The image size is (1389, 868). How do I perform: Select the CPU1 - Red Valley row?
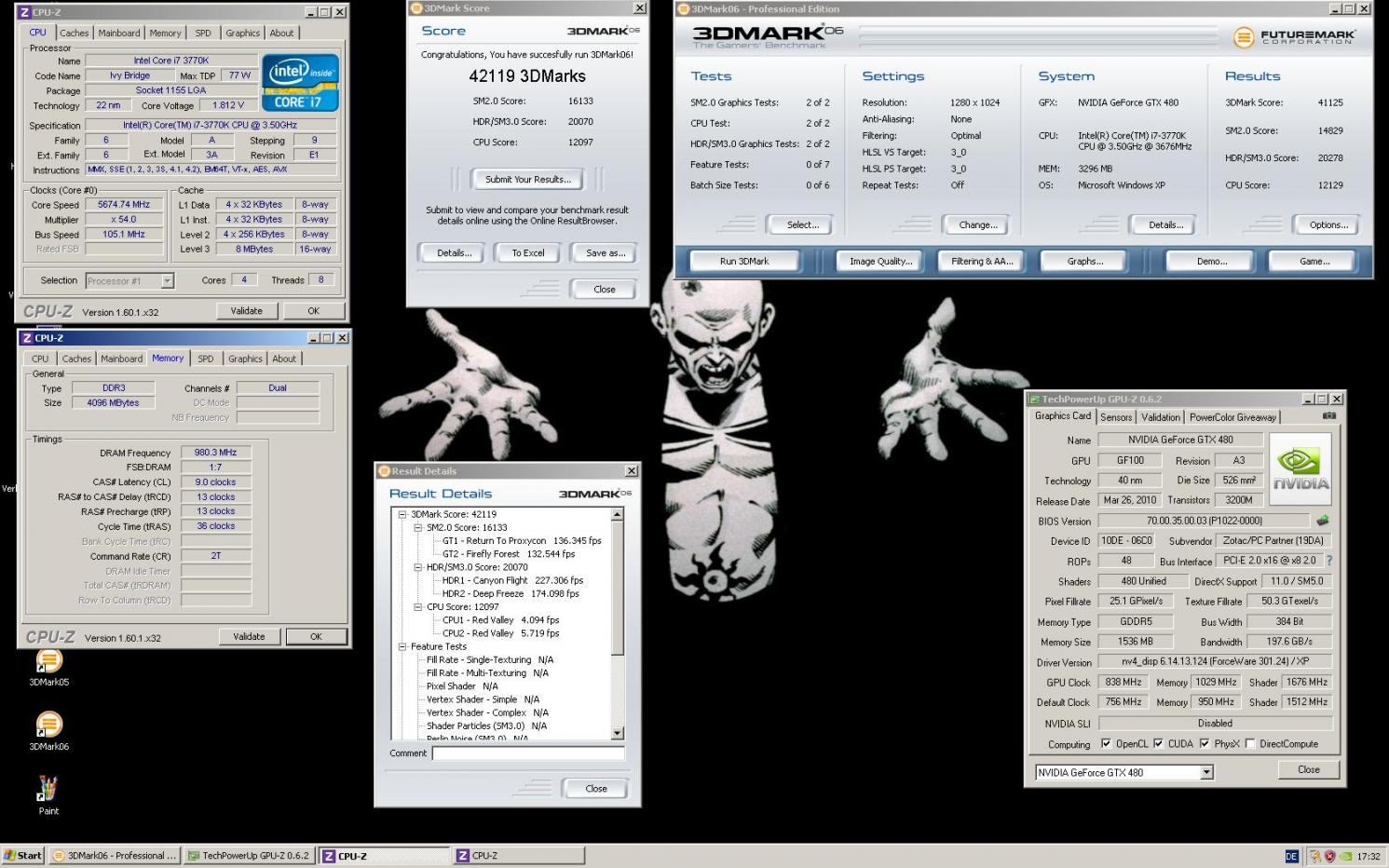pyautogui.click(x=500, y=620)
